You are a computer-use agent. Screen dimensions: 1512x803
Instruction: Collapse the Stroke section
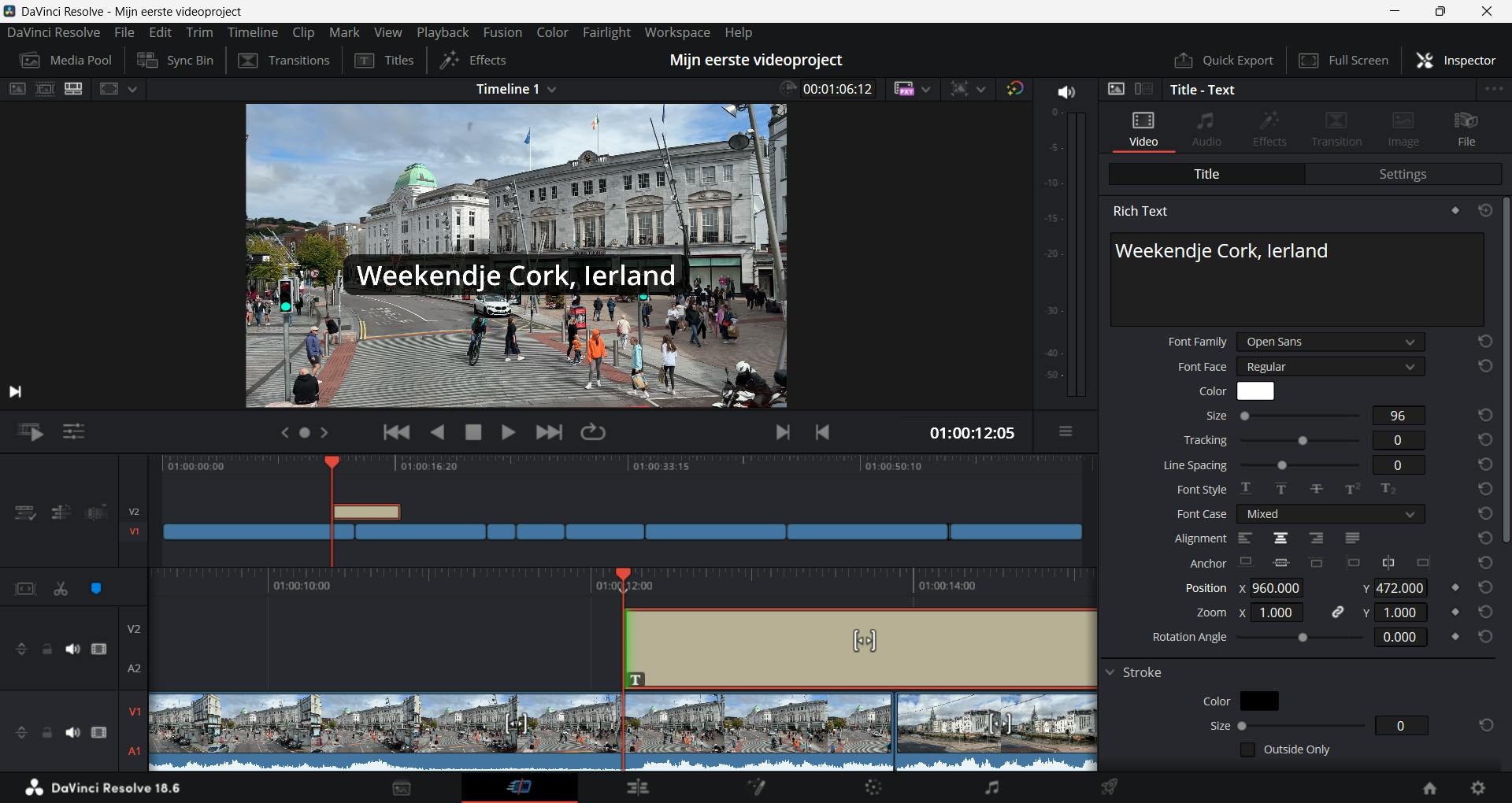(x=1111, y=672)
